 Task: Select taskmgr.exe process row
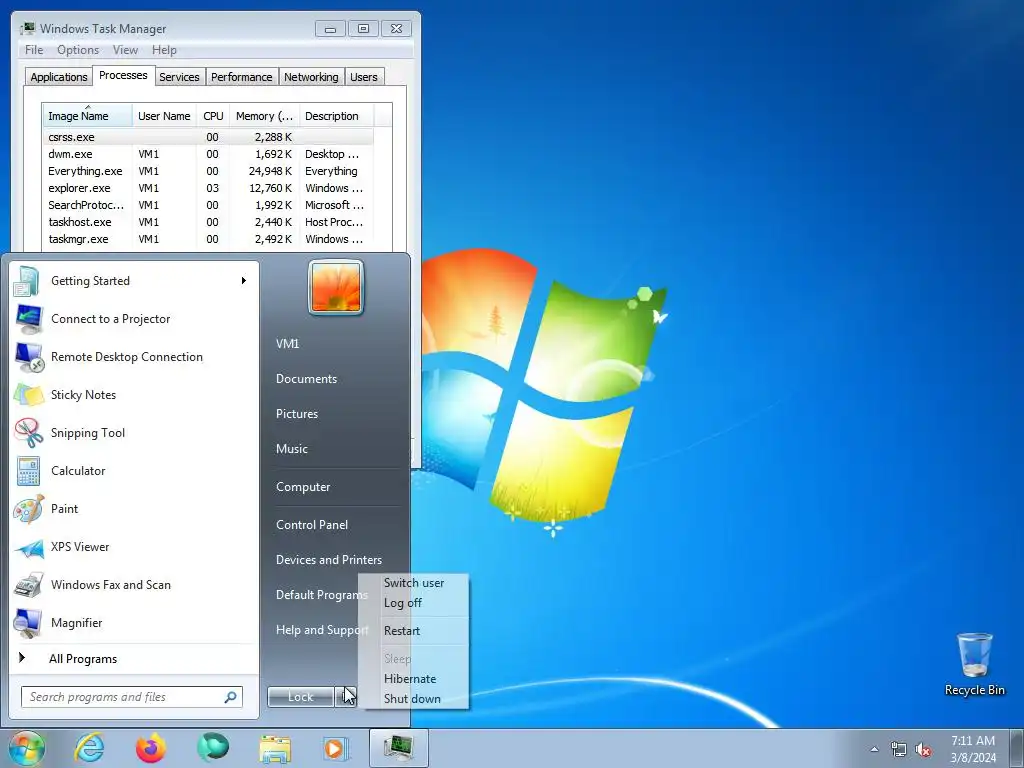[x=208, y=239]
